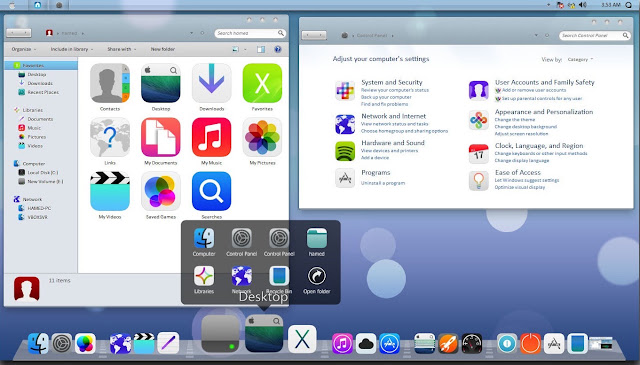Open App Store icon in the dock
This screenshot has width=640, height=365.
coord(389,343)
